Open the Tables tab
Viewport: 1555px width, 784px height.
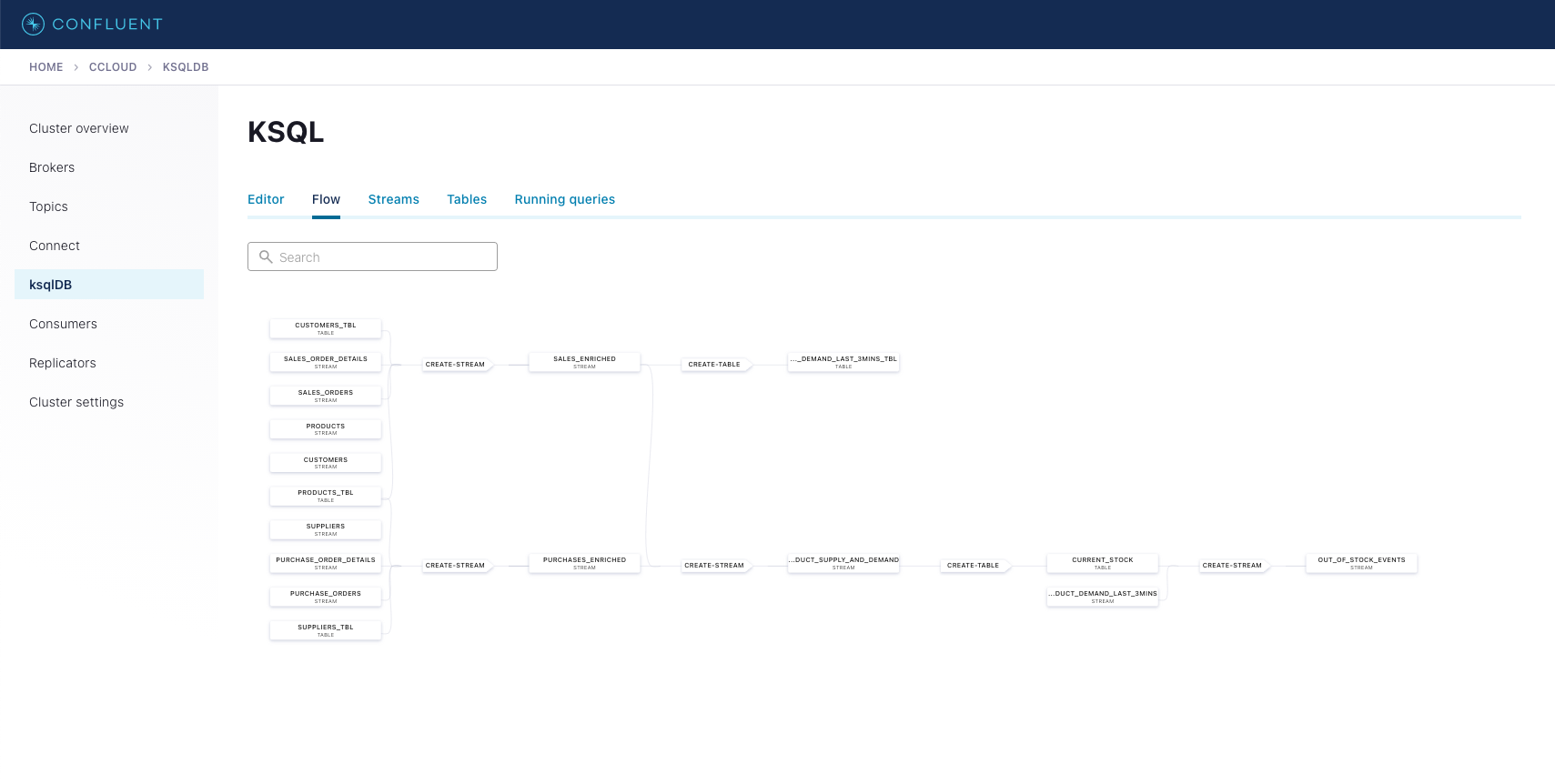tap(467, 199)
